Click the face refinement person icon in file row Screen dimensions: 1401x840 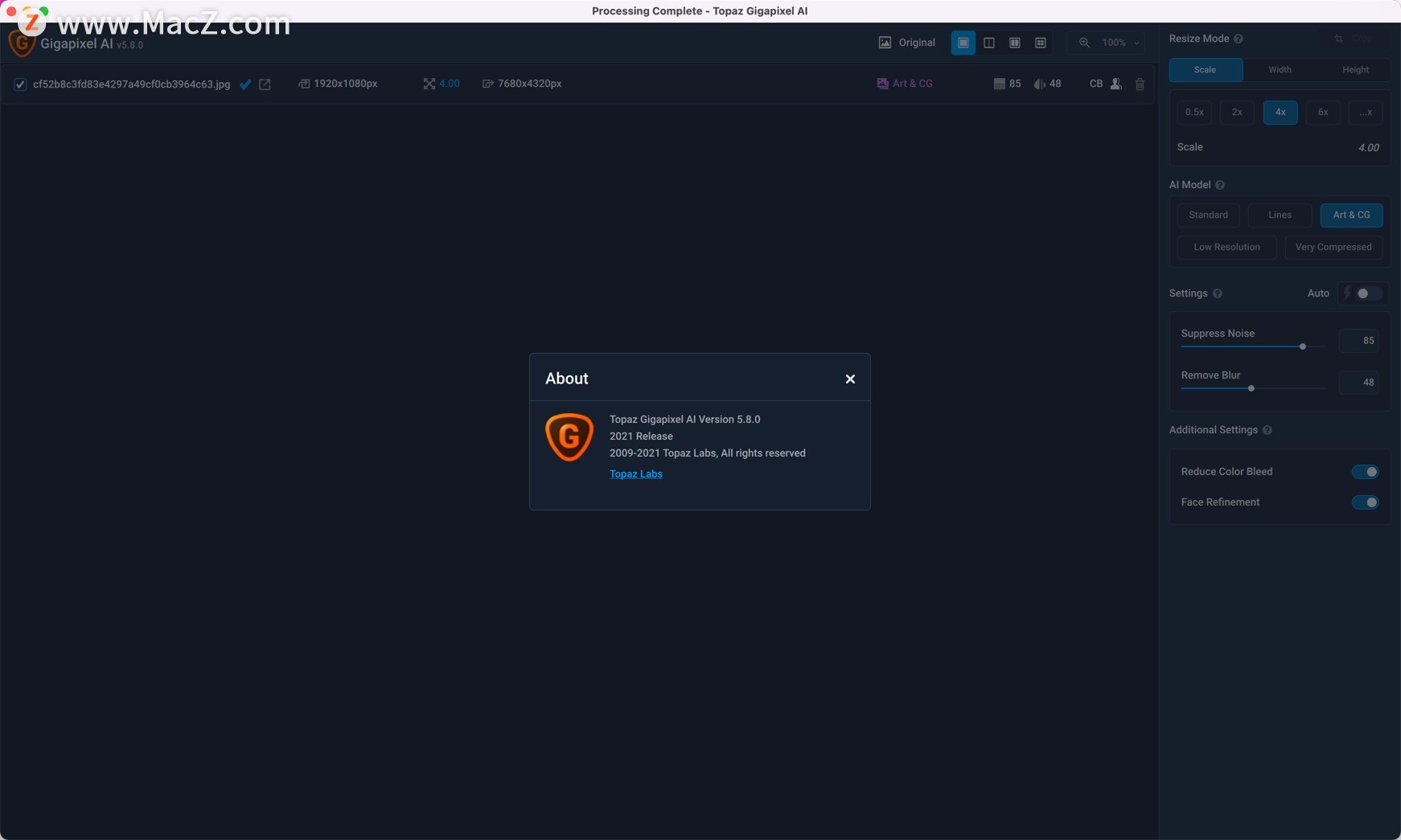(x=1116, y=84)
